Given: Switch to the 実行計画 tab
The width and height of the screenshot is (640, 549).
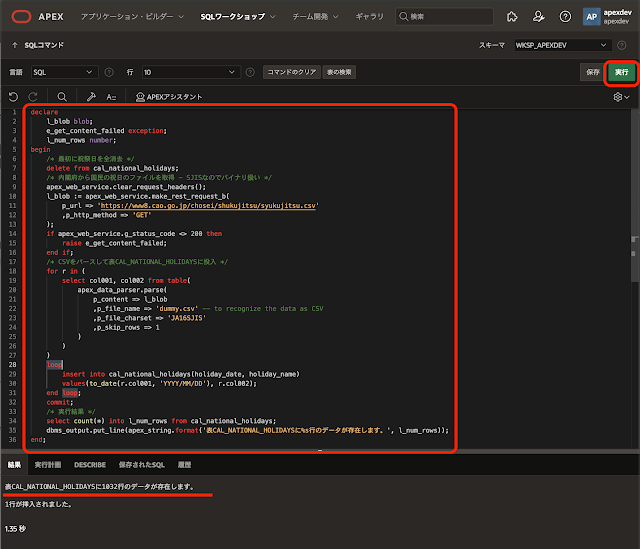Looking at the screenshot, I should click(48, 465).
